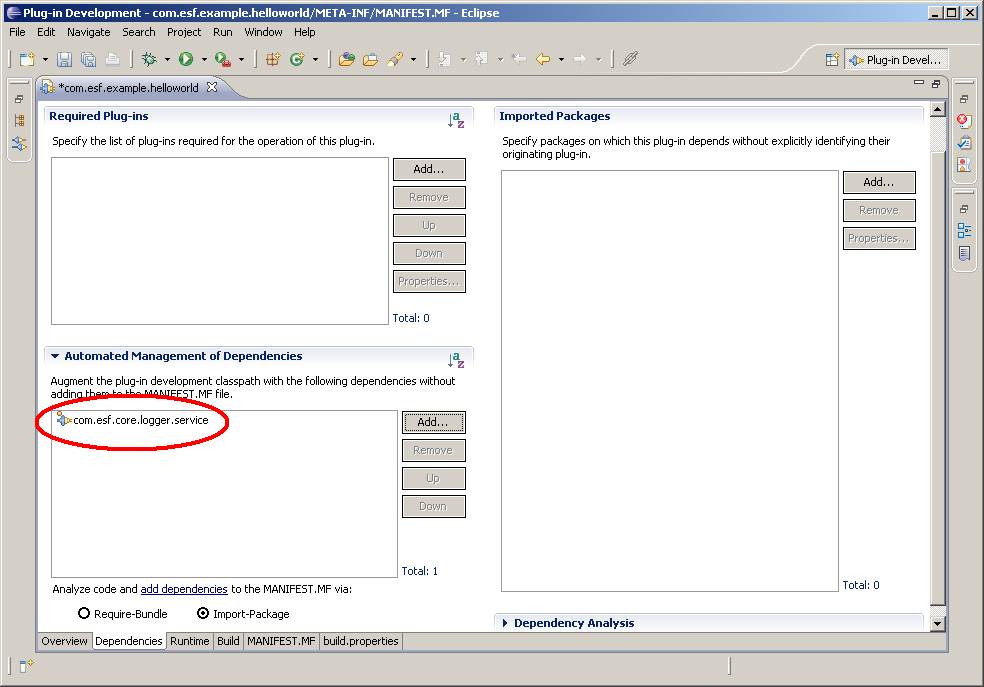Collapse the Automated Management of Dependencies section

point(55,356)
